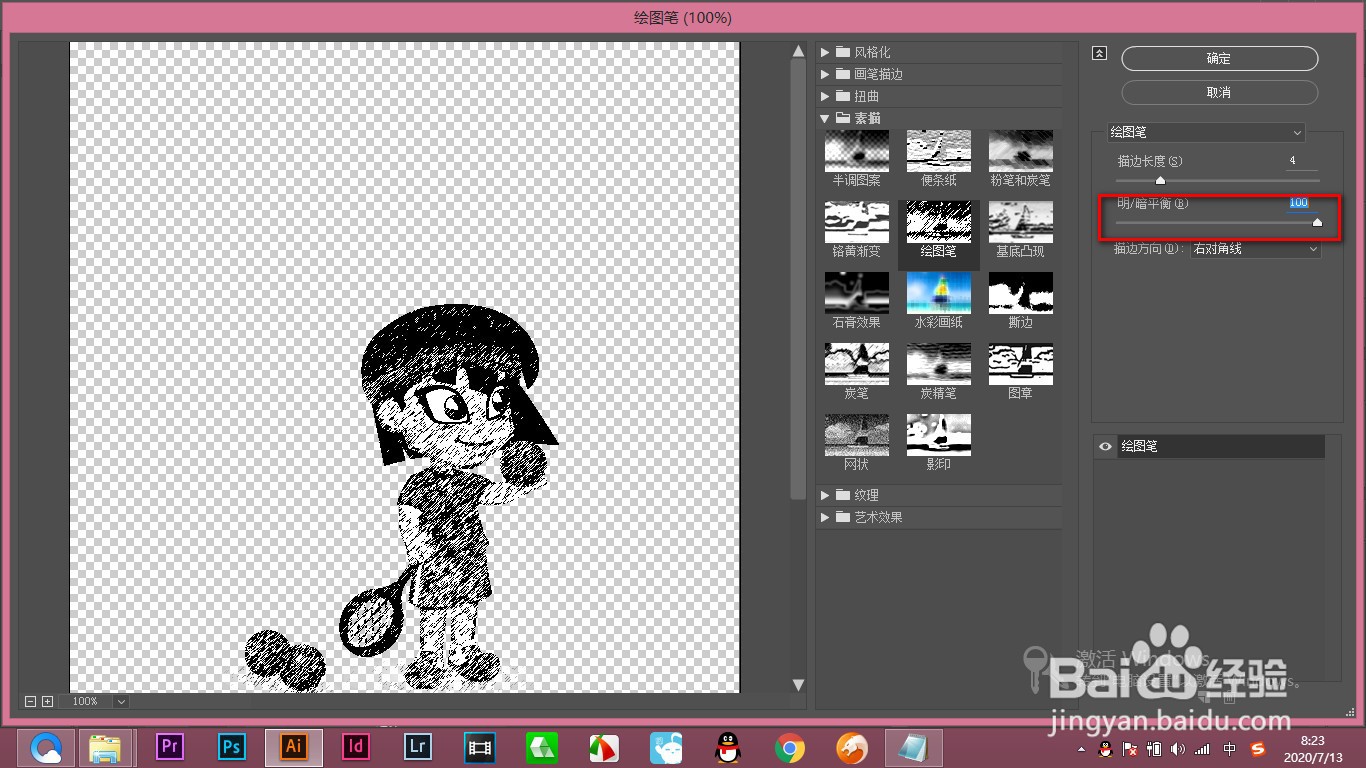Open Lightroom from taskbar
Screen dimensions: 1366x768
pyautogui.click(x=418, y=746)
